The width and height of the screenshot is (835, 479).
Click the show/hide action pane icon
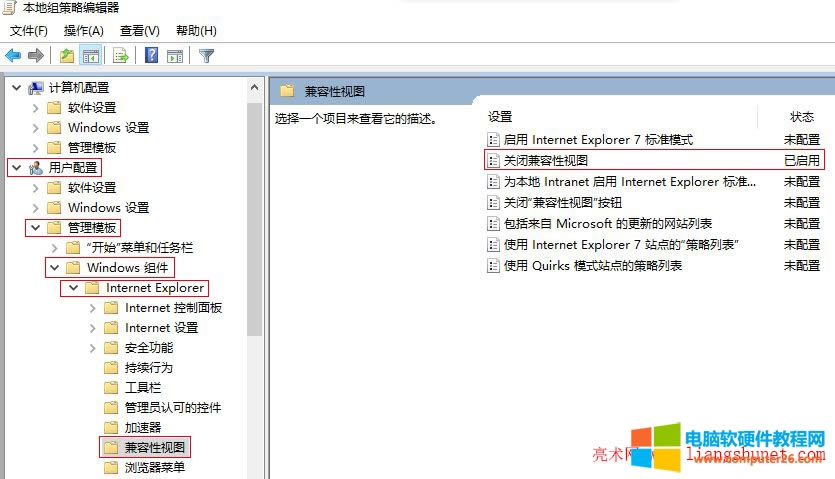(174, 55)
